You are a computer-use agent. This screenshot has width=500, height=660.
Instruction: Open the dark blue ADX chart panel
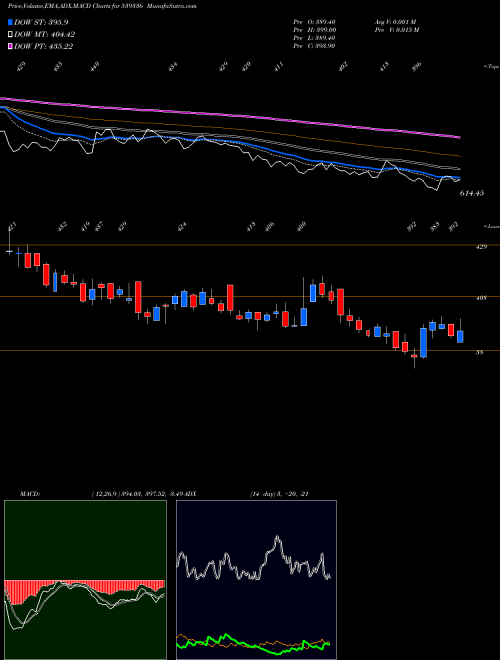(256, 580)
